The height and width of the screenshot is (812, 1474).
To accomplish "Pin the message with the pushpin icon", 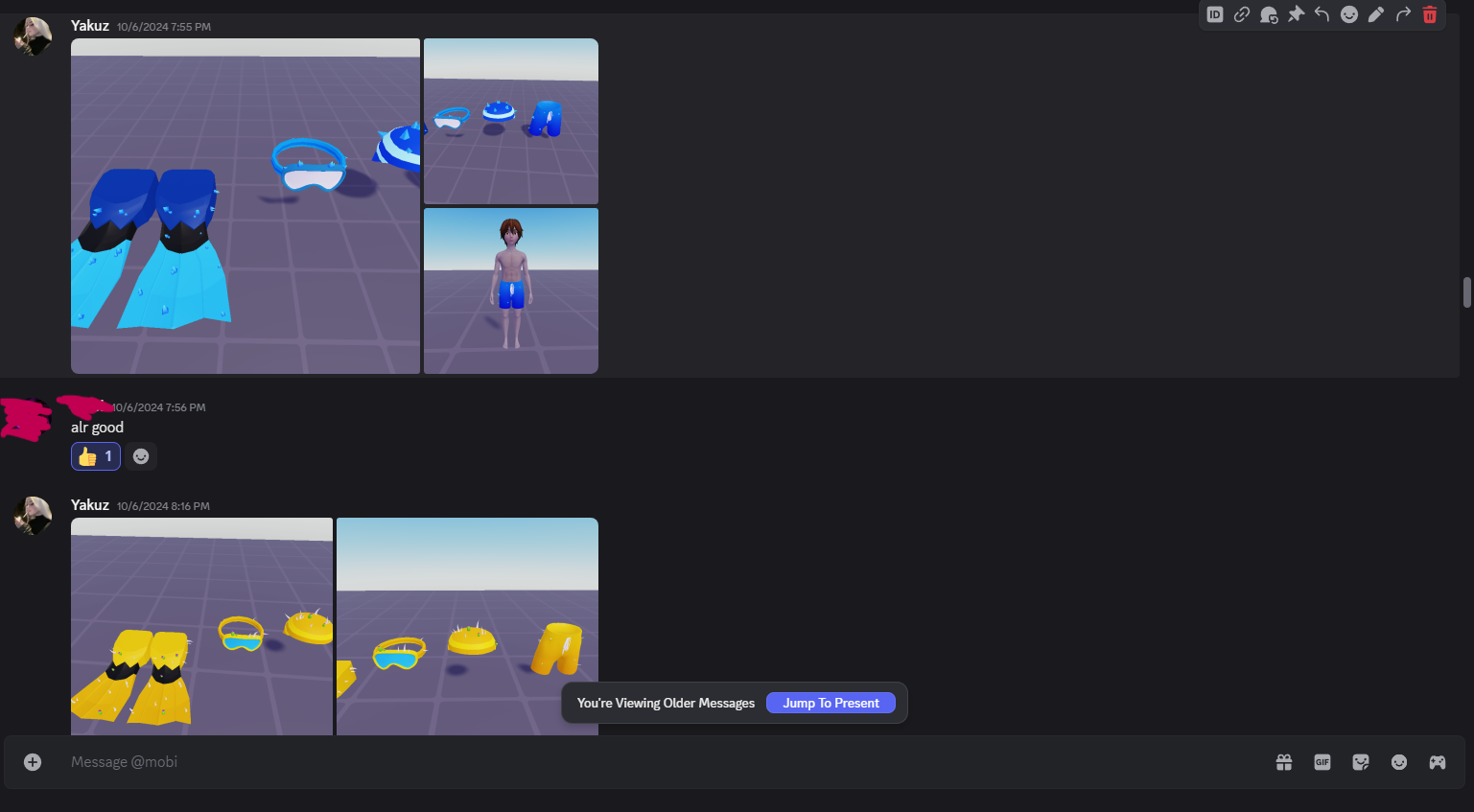I will coord(1296,14).
